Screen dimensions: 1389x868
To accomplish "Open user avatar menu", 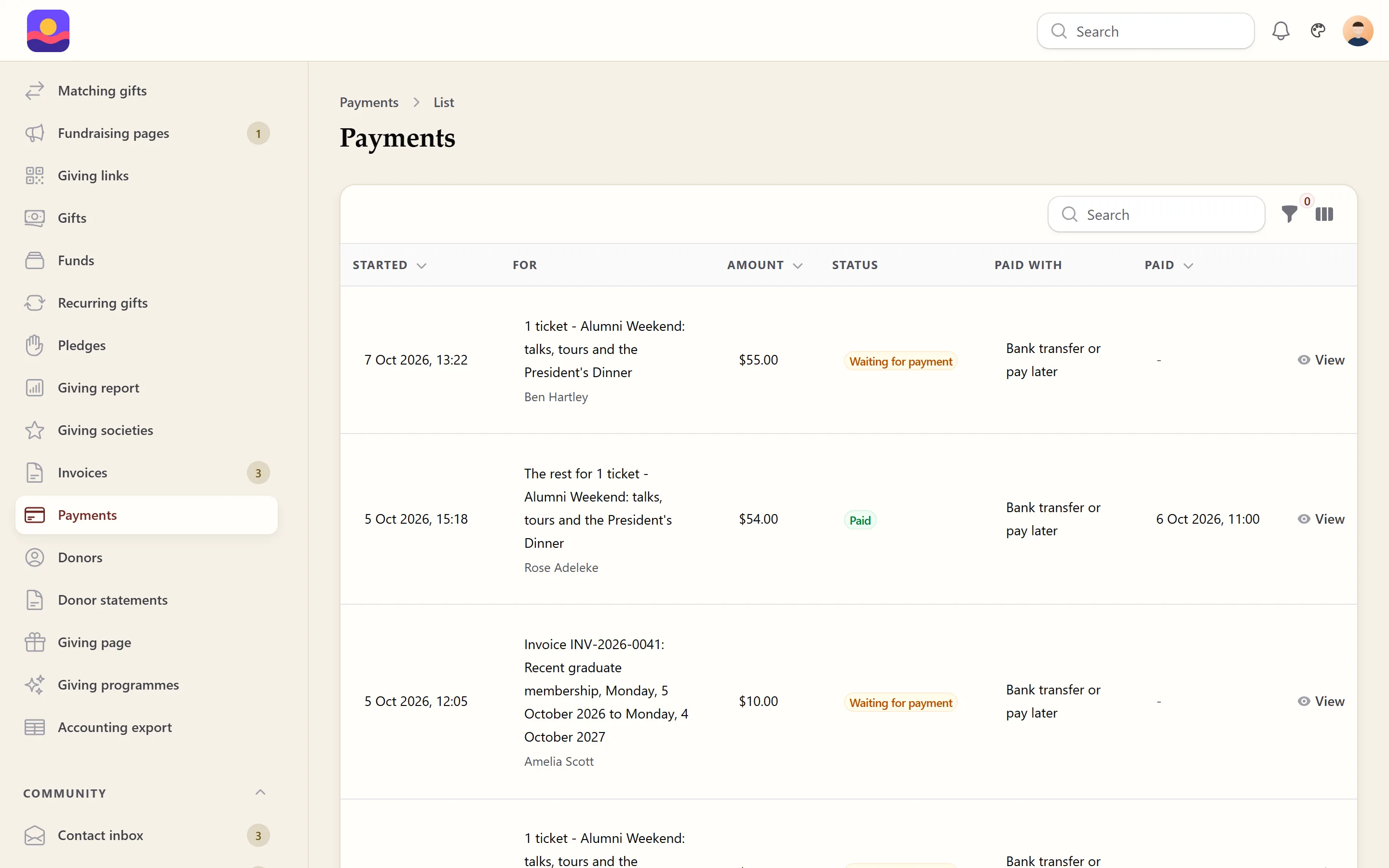I will pyautogui.click(x=1358, y=31).
